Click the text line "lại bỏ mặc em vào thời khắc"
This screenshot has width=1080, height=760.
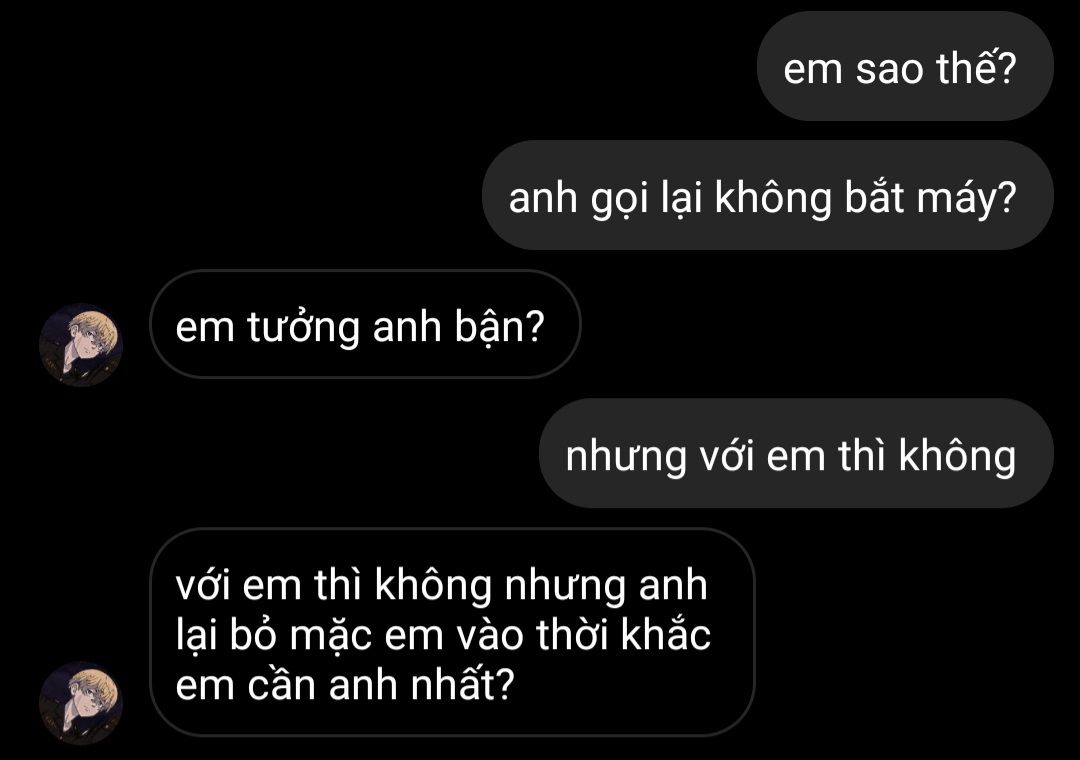(443, 635)
